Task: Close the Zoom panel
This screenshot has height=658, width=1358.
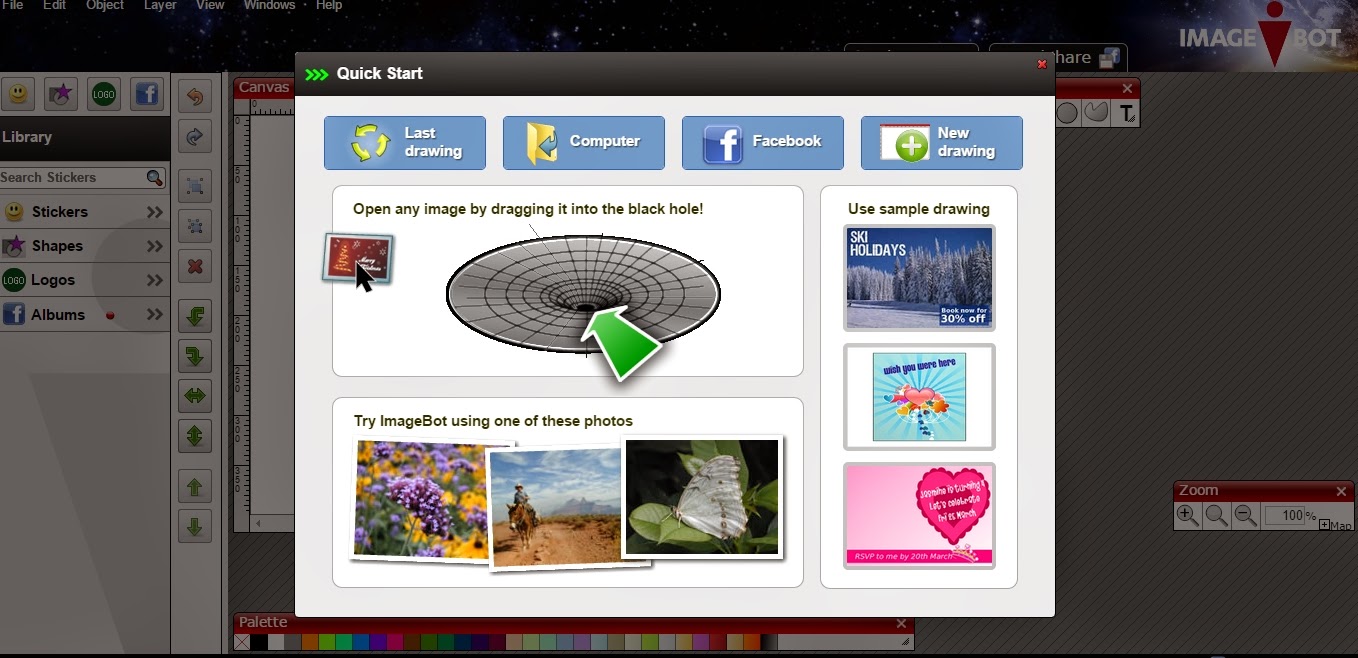Action: pos(1342,491)
